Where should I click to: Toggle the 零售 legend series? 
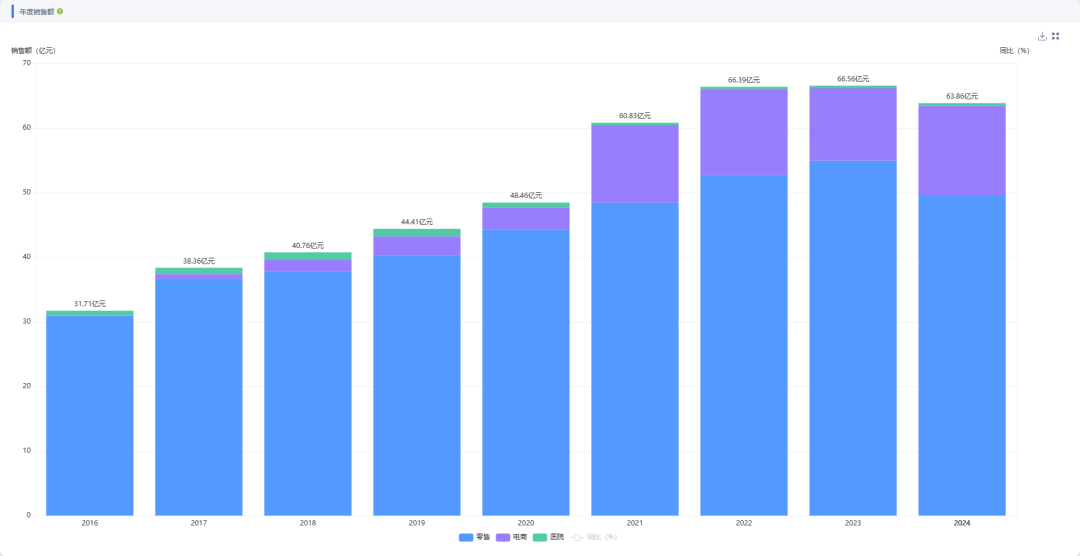[475, 537]
